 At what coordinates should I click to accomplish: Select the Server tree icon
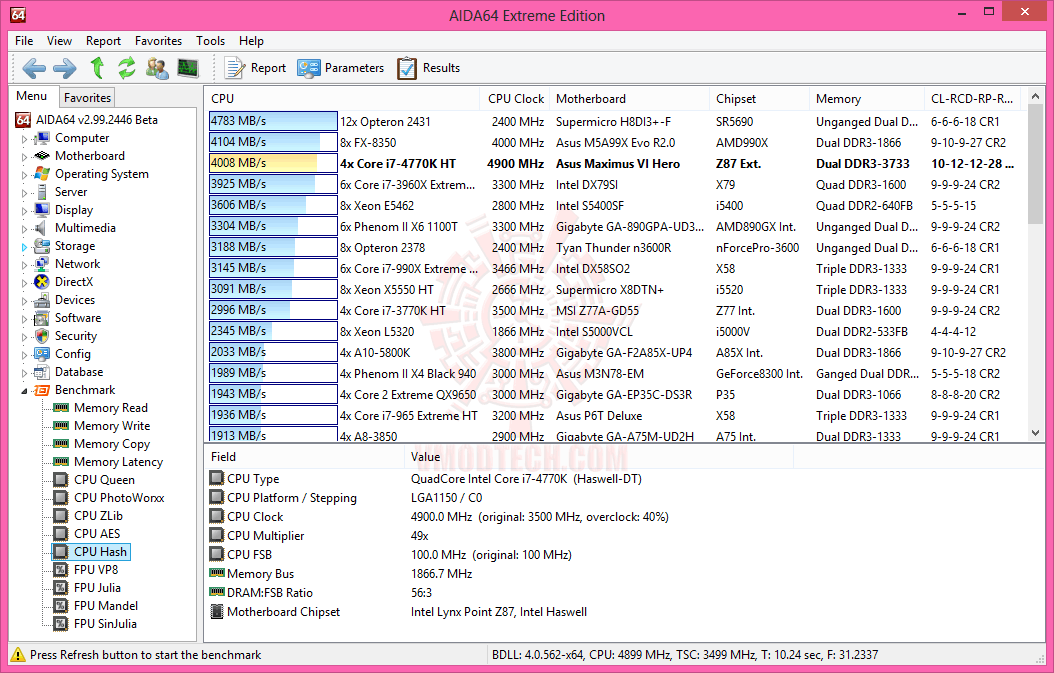(42, 192)
